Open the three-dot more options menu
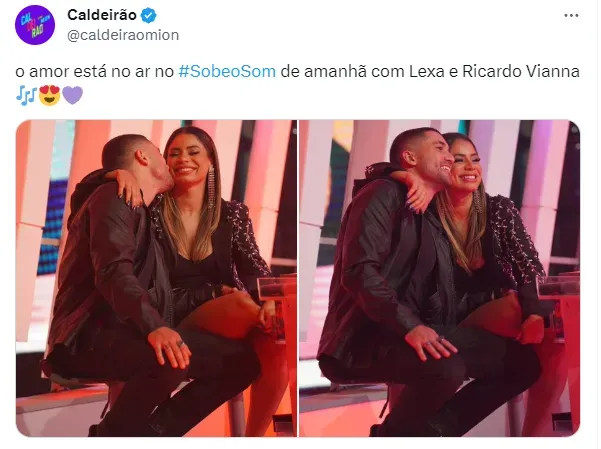Screen dimensions: 601x449 coord(571,16)
